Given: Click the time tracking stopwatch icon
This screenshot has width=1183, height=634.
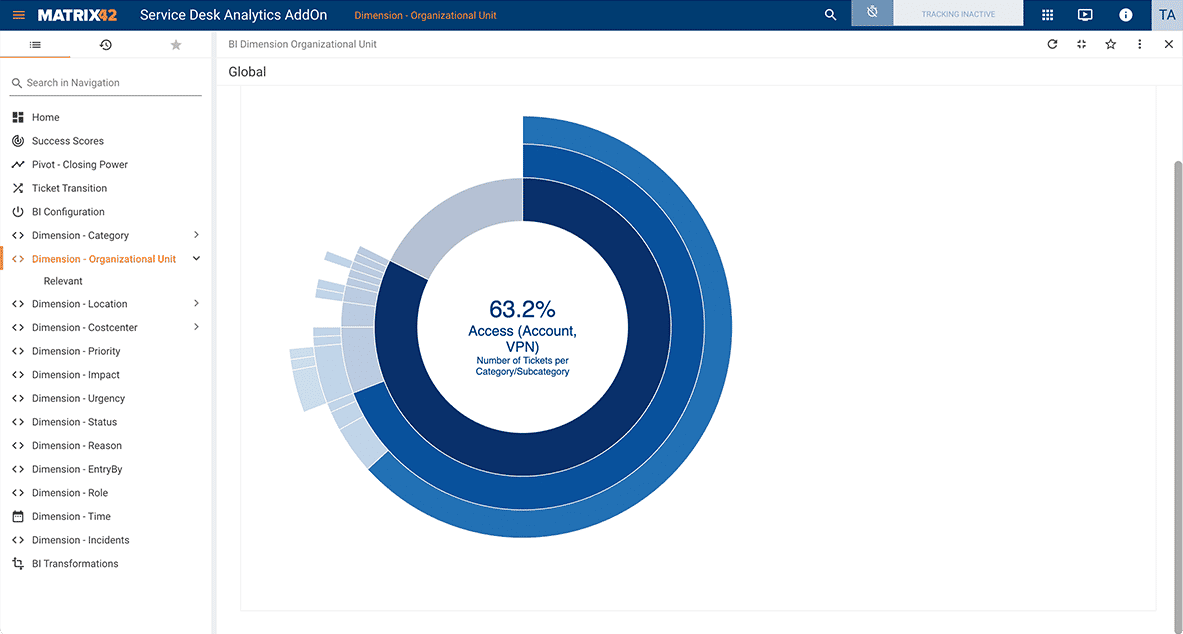Looking at the screenshot, I should [869, 14].
